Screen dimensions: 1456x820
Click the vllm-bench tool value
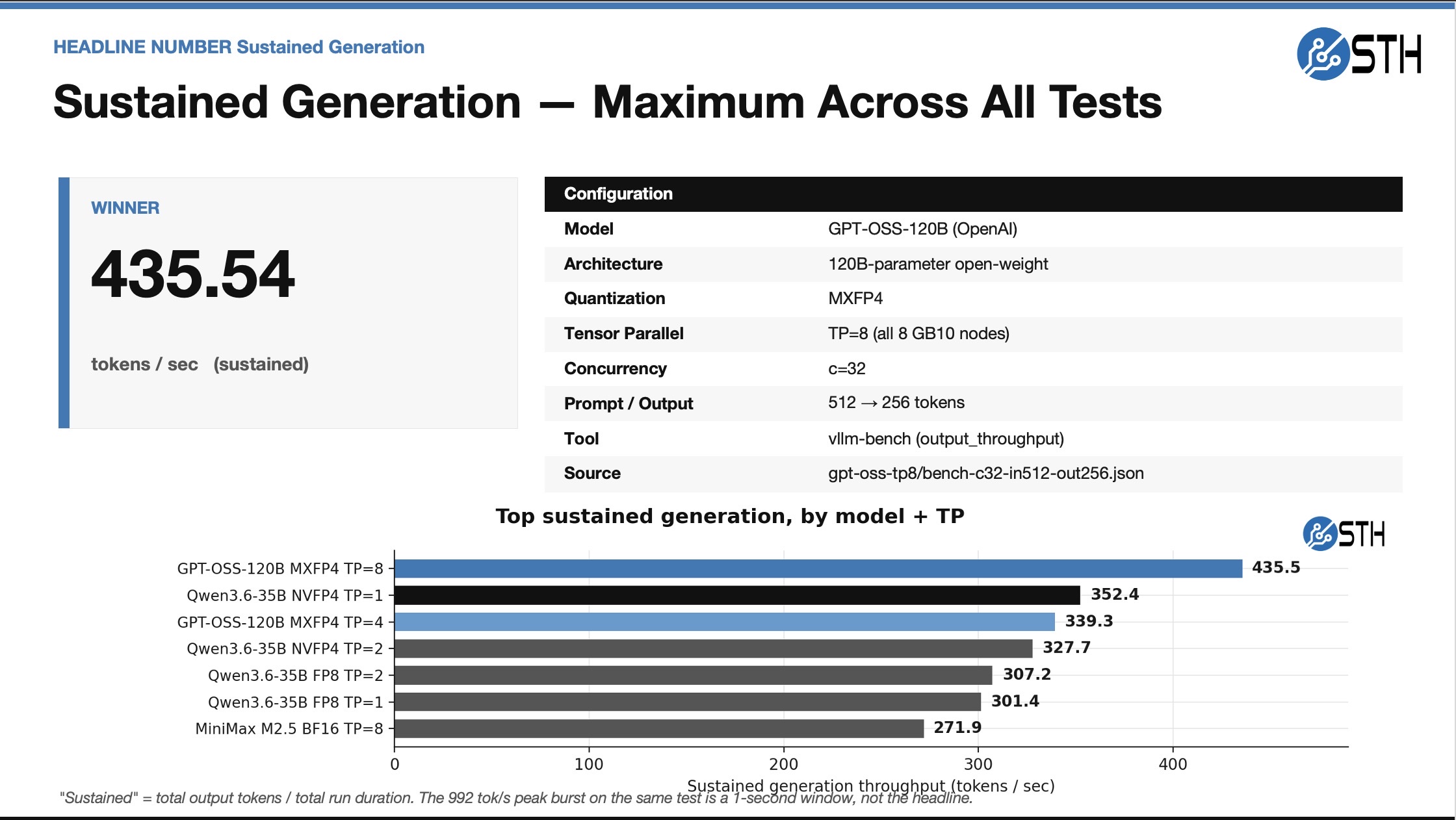[945, 439]
